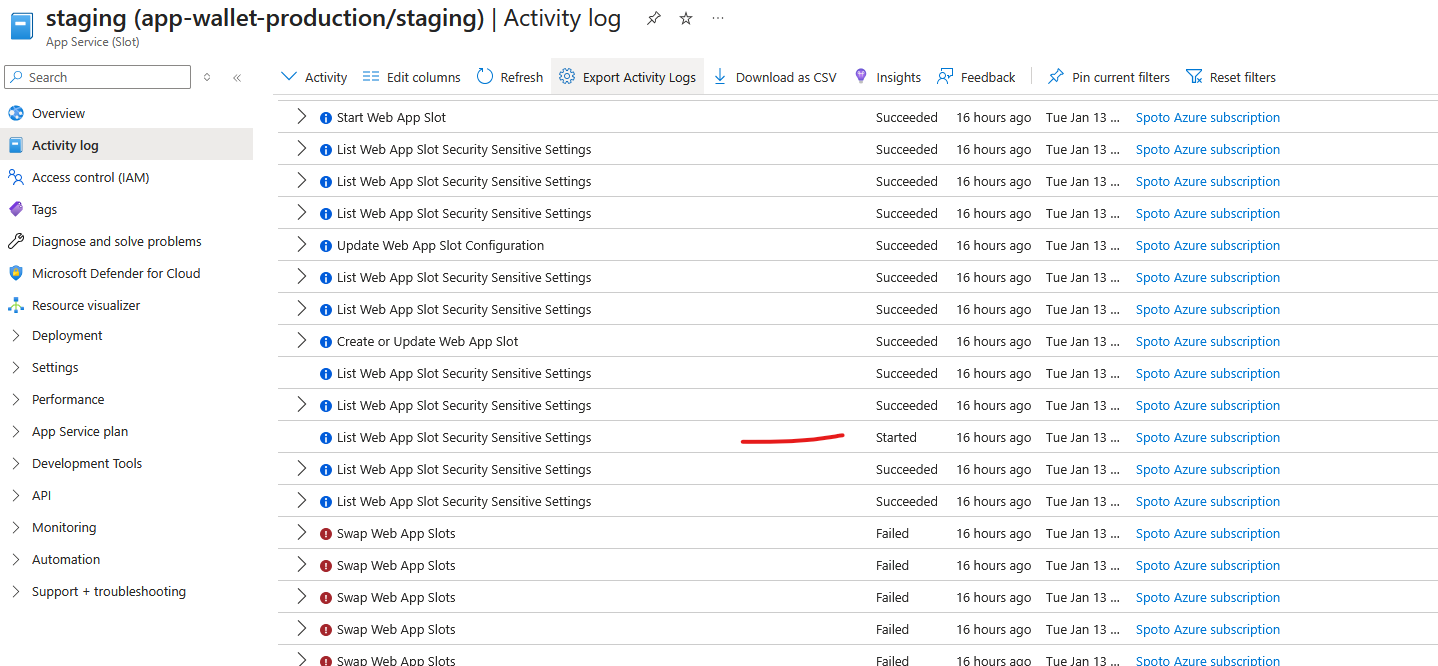Image resolution: width=1438 pixels, height=666 pixels.
Task: Expand the Update Web App Slot Configuration row
Action: [x=302, y=245]
